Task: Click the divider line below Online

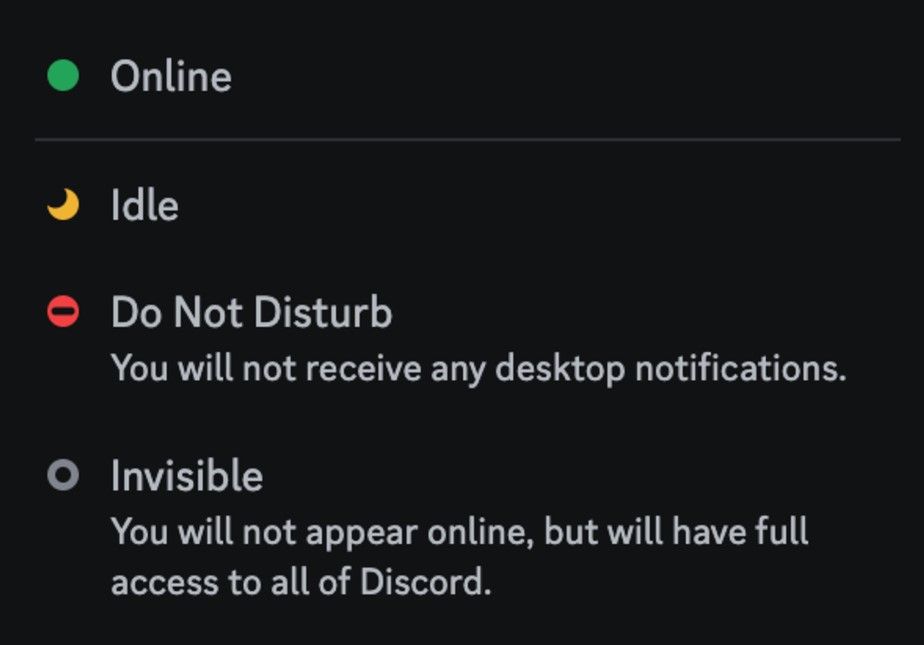Action: pos(468,140)
